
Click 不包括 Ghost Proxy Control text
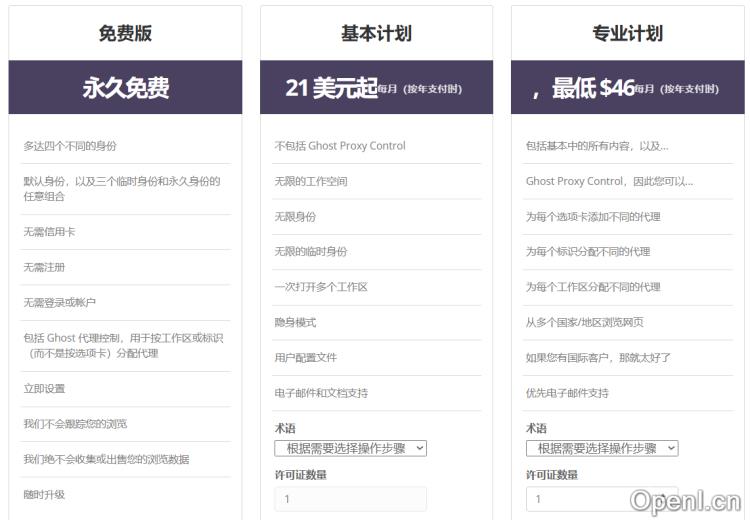pyautogui.click(x=340, y=146)
